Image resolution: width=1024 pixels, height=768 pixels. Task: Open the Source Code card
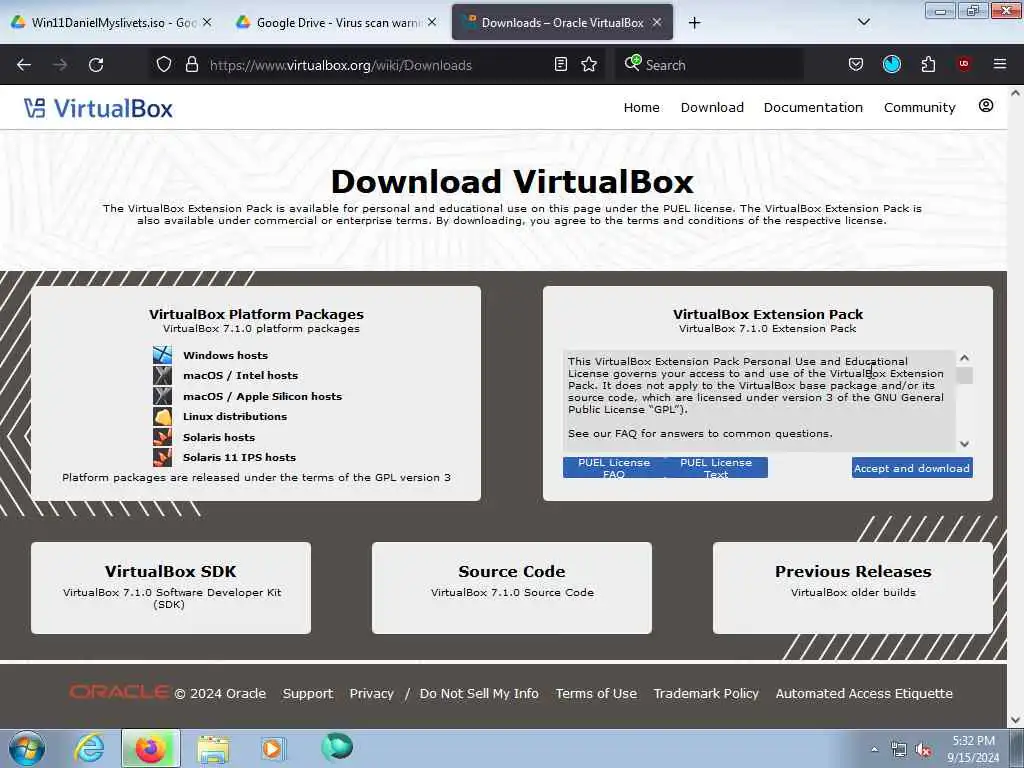pos(512,587)
